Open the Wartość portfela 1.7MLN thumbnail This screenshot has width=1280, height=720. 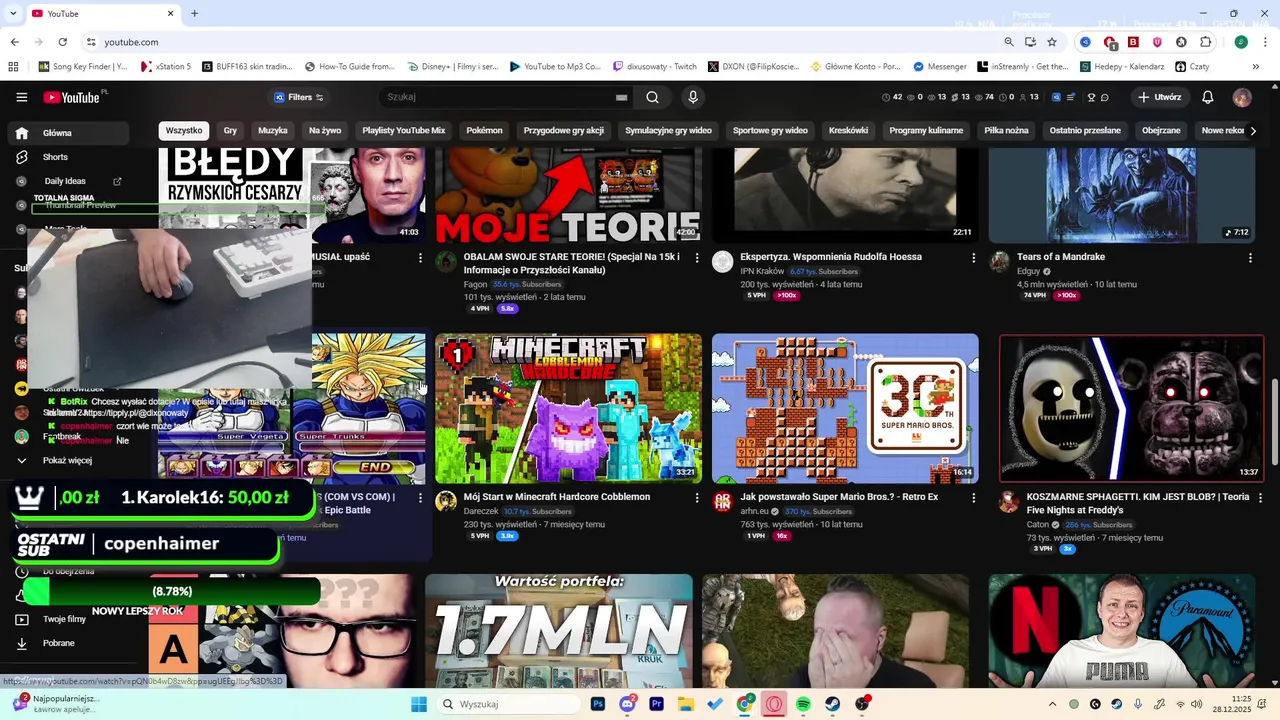click(559, 630)
